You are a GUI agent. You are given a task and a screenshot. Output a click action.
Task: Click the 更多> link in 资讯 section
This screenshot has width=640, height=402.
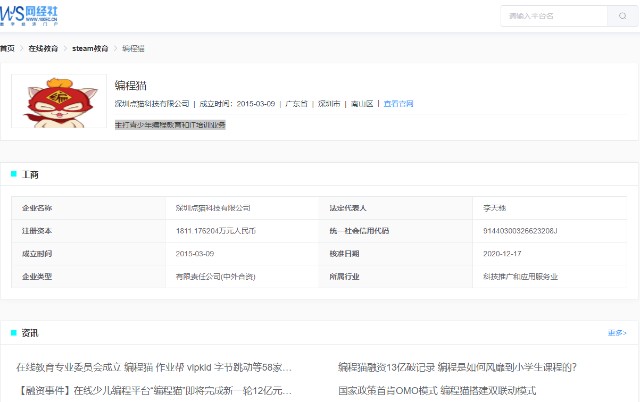click(x=617, y=333)
